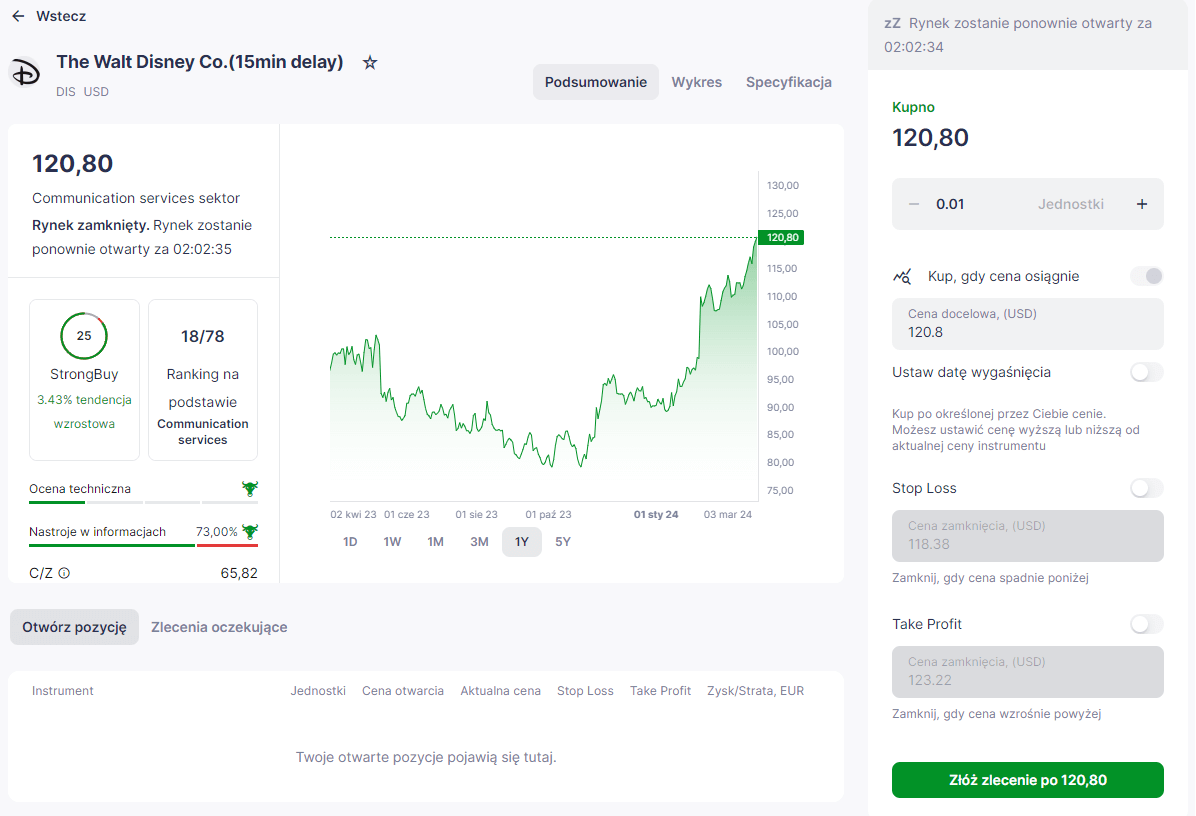
Task: Click the Take Profit closing price field
Action: pyautogui.click(x=1027, y=672)
